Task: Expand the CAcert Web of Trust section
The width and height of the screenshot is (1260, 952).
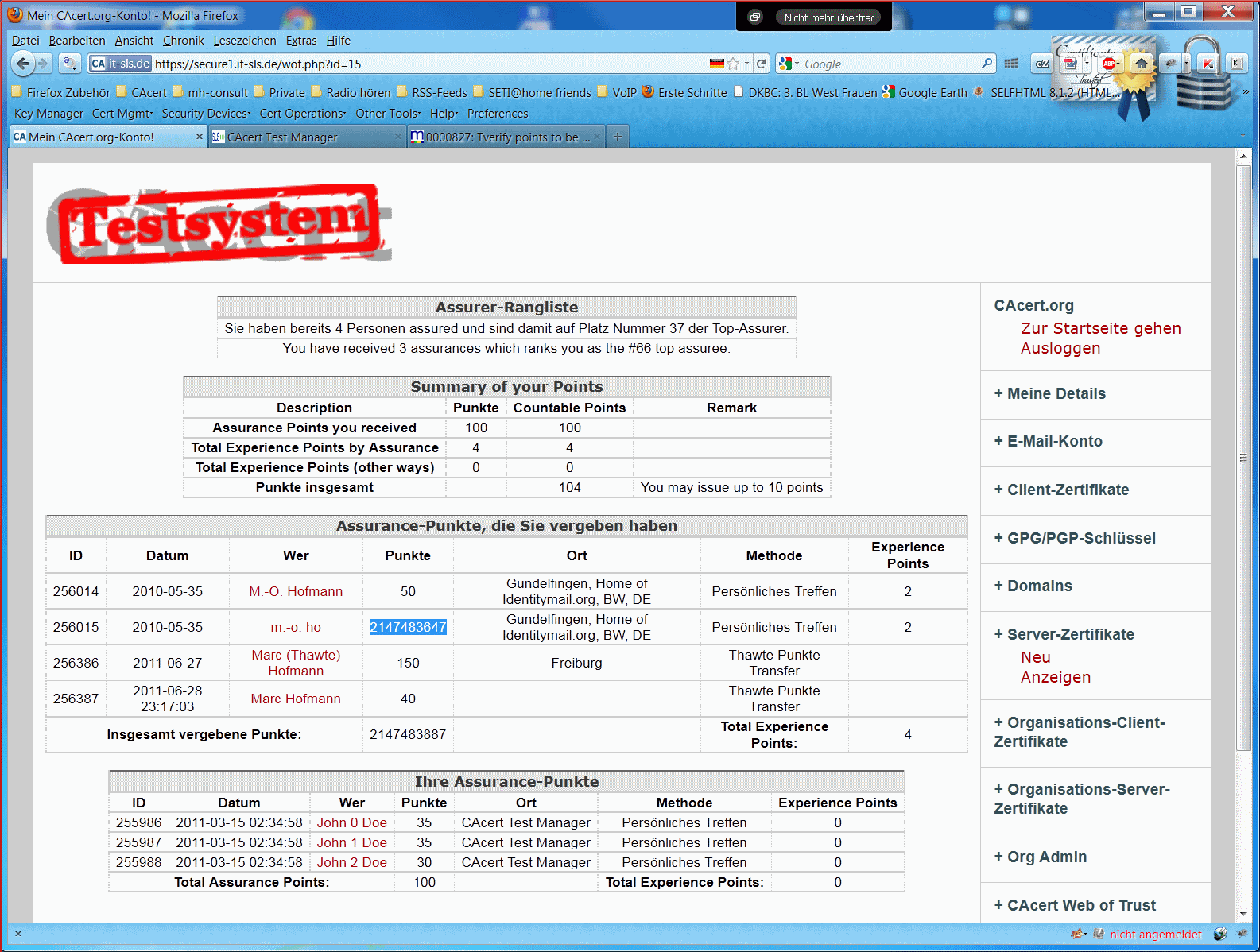Action: pyautogui.click(x=1075, y=905)
